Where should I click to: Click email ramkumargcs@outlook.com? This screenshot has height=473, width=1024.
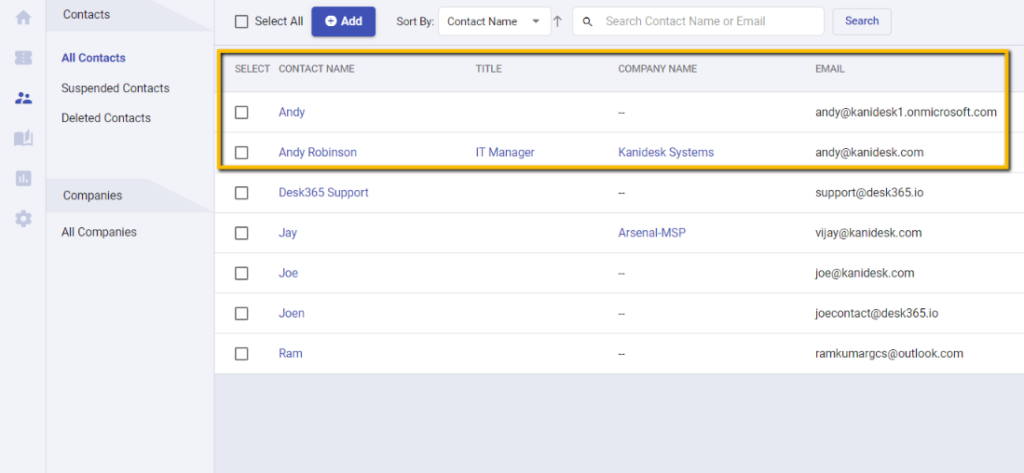(889, 353)
